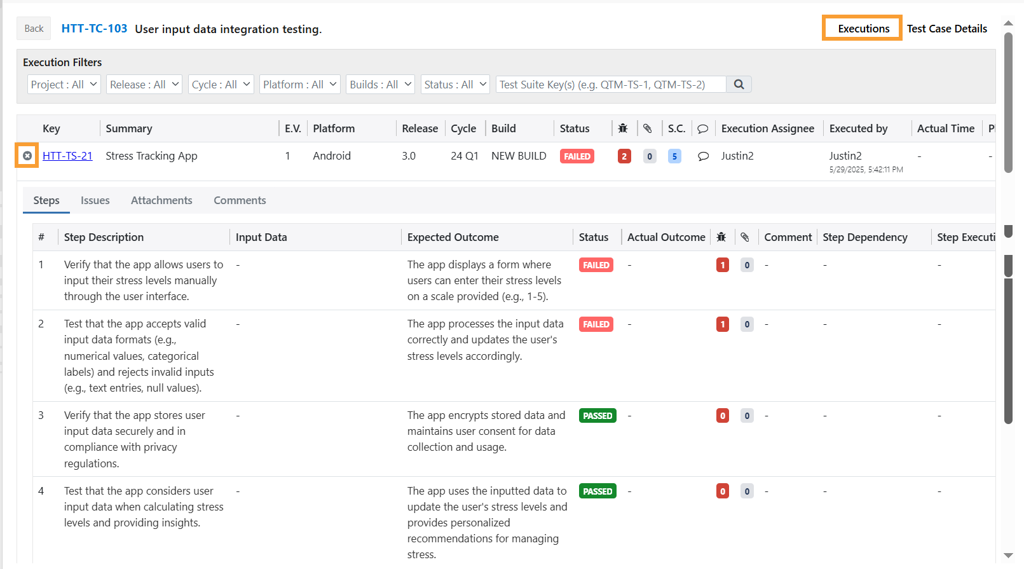This screenshot has height=569, width=1024.
Task: Open the Cycle filter dropdown
Action: (x=221, y=84)
